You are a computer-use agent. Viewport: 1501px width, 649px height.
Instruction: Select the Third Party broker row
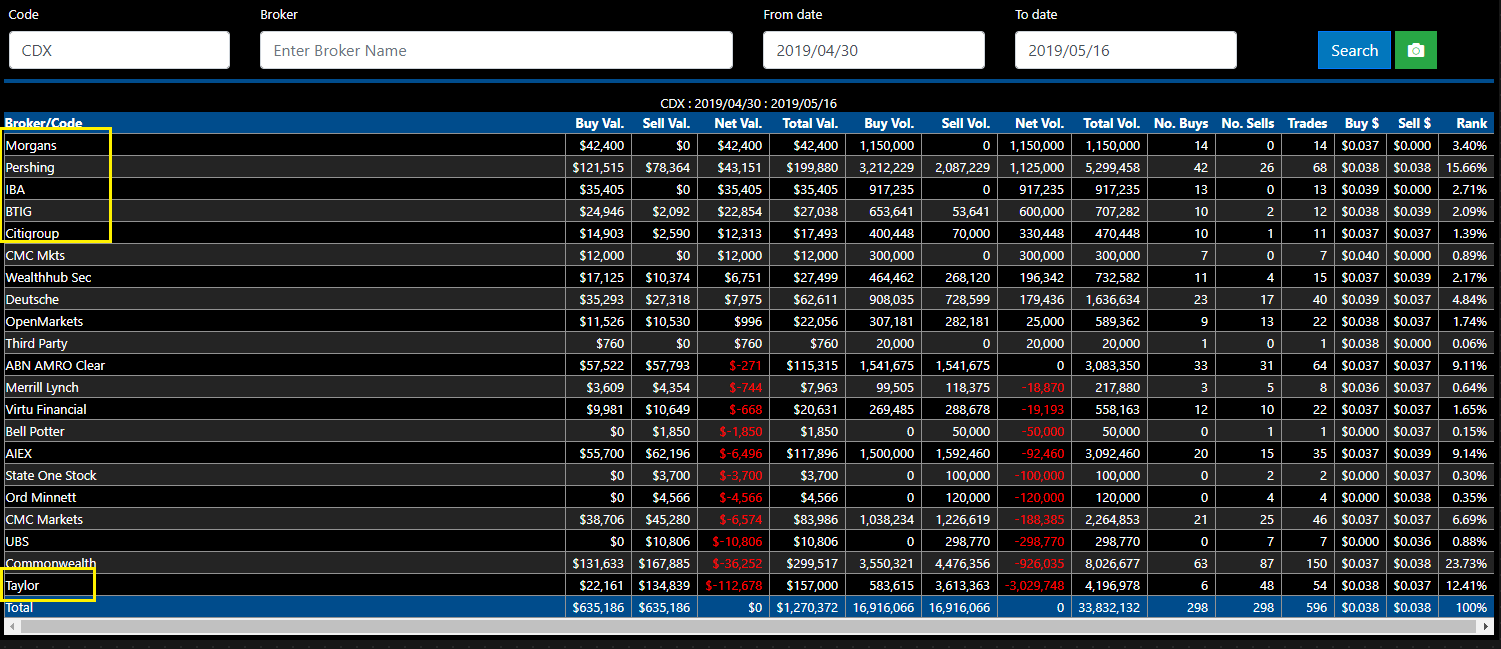tap(747, 343)
